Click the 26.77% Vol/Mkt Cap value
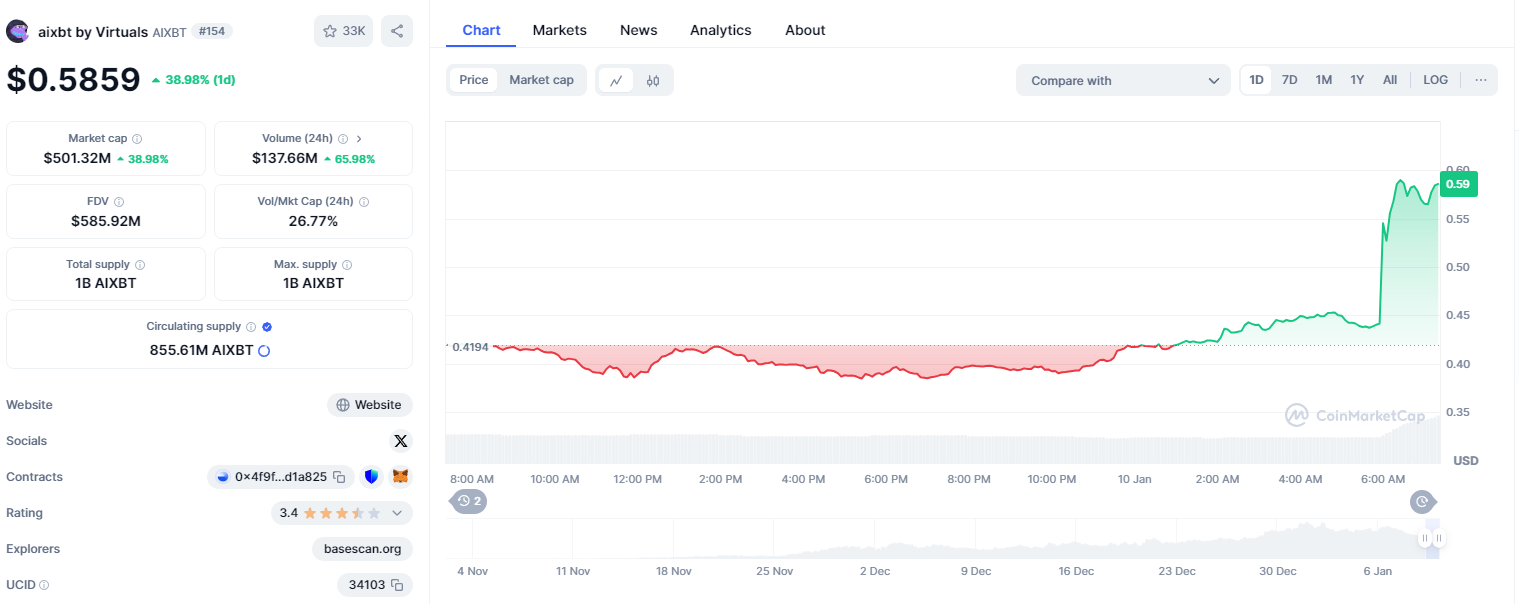The width and height of the screenshot is (1519, 604). point(313,221)
